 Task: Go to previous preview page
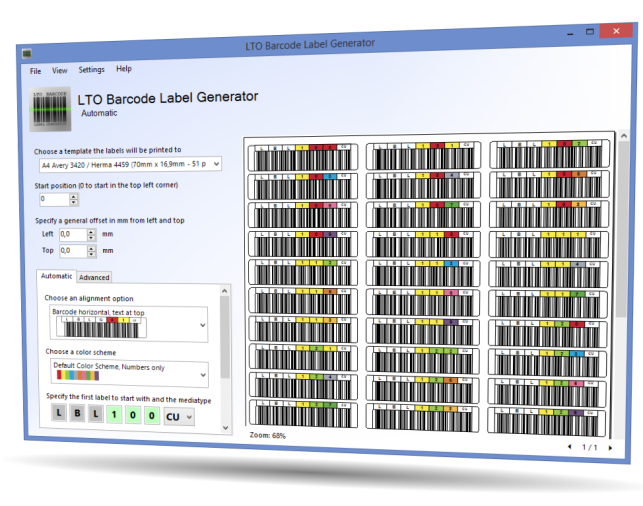tap(570, 447)
